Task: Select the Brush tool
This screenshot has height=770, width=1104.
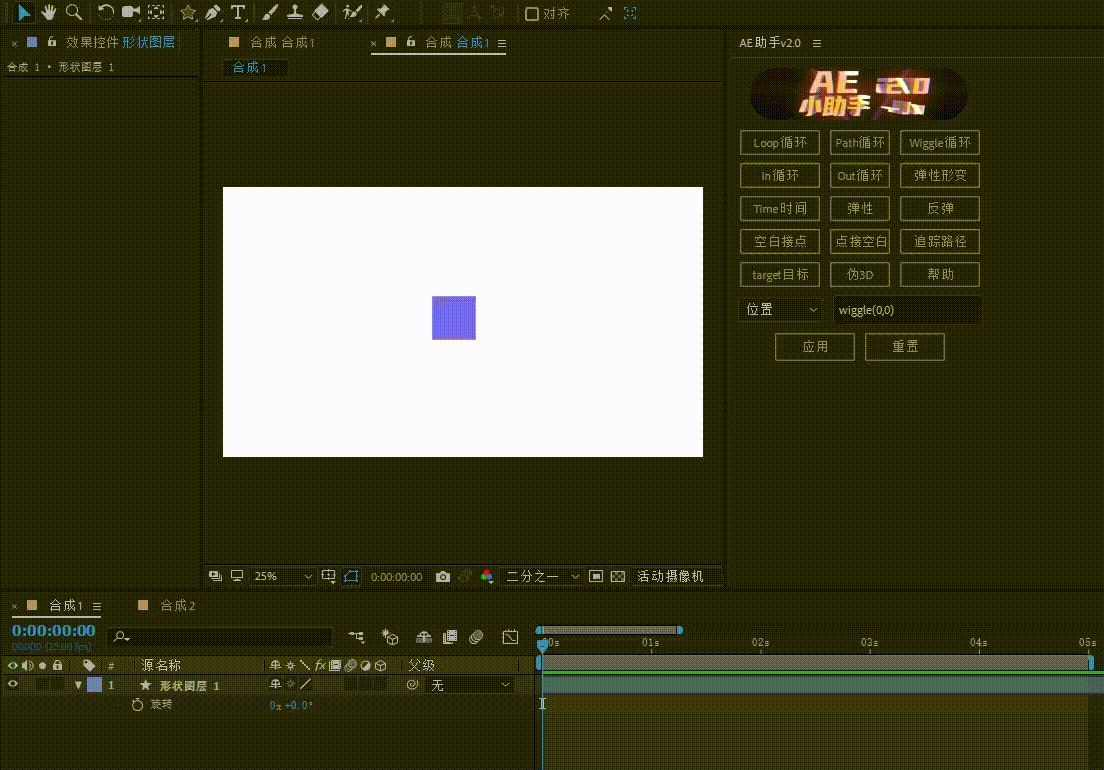Action: (x=270, y=13)
